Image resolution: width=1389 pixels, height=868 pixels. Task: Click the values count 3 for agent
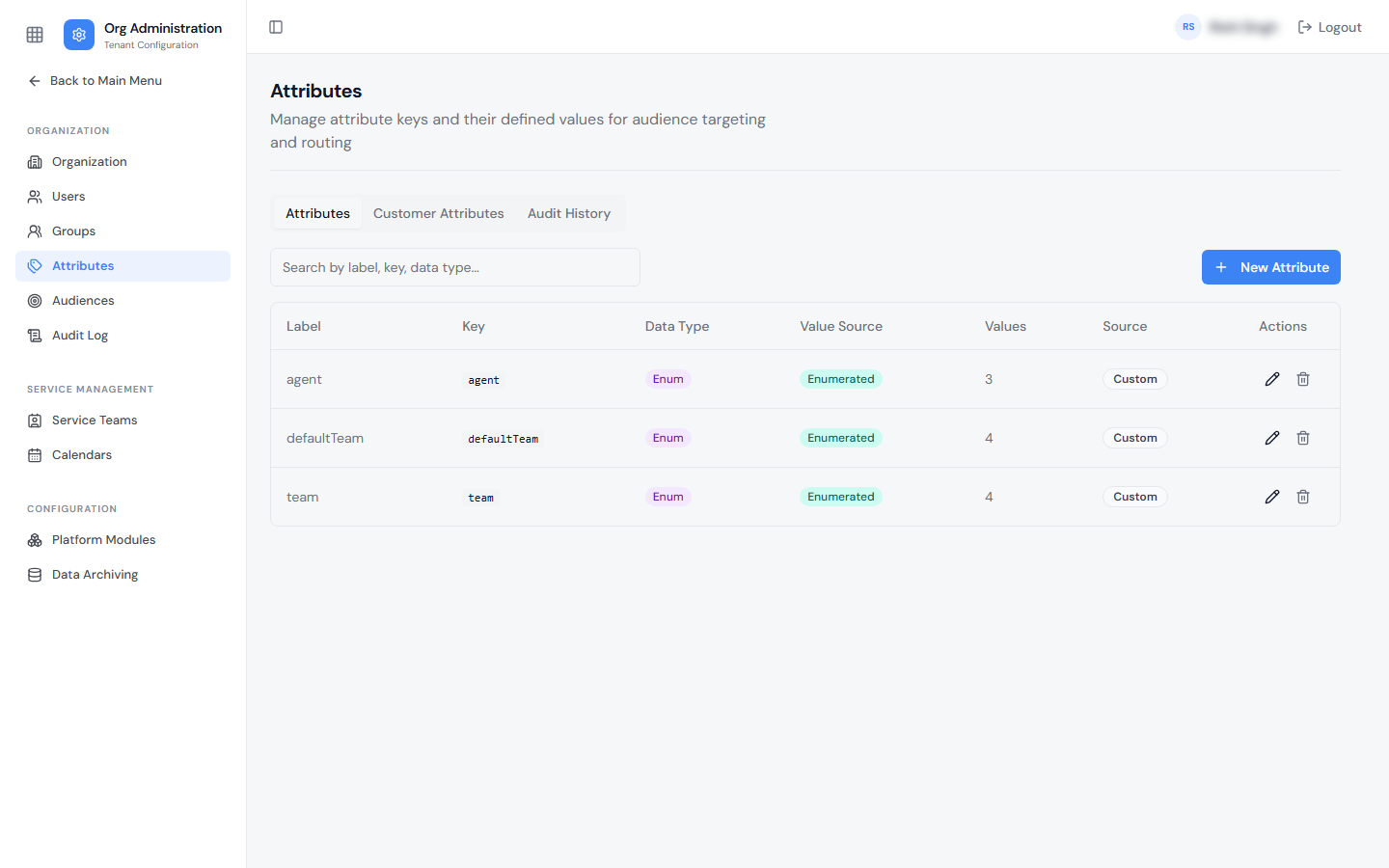(989, 379)
